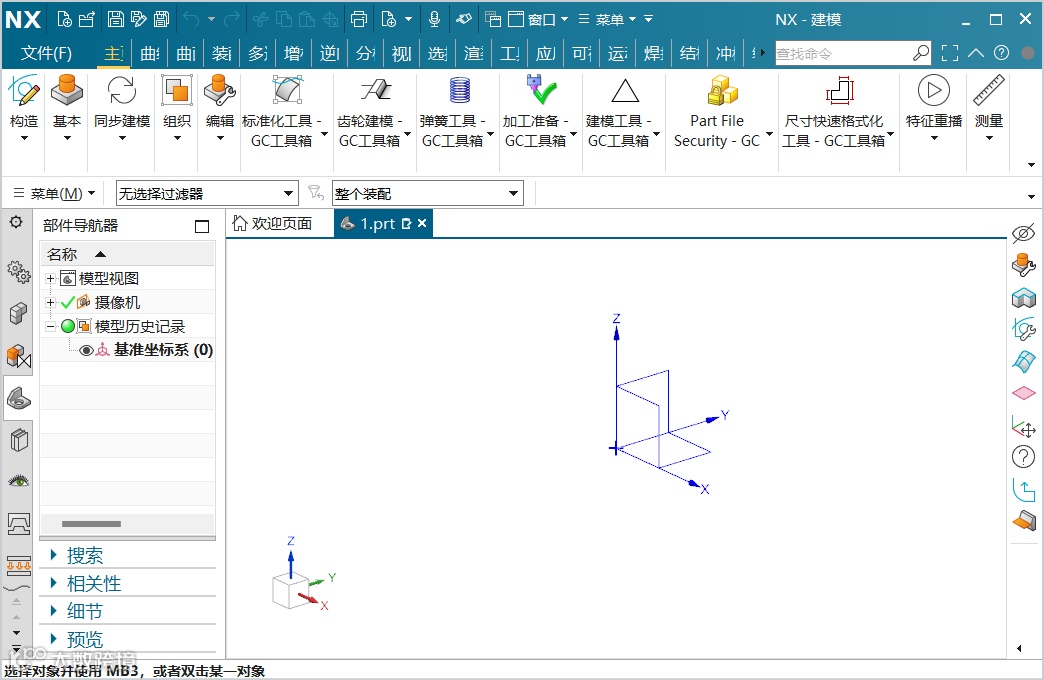Expand the 摄像机 tree node
Viewport: 1044px width, 680px height.
(51, 302)
